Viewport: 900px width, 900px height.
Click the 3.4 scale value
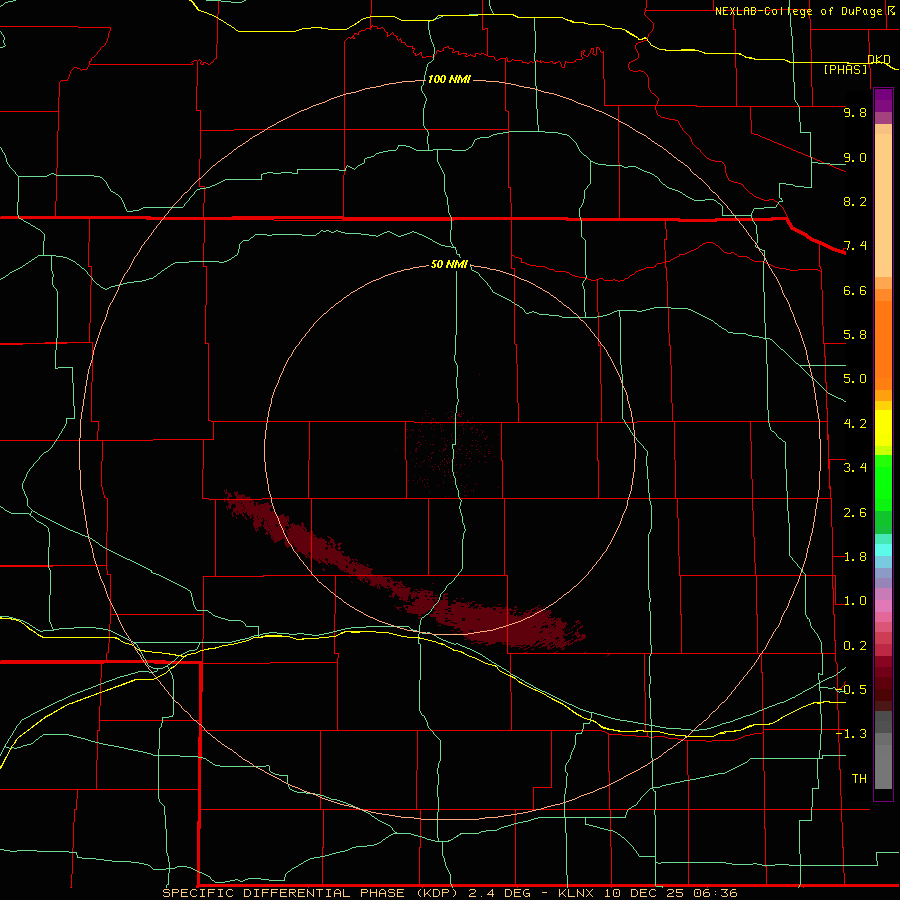pos(855,468)
